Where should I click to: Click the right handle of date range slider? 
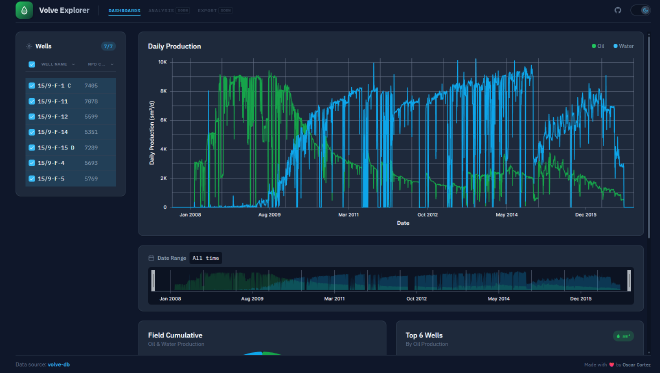(629, 281)
